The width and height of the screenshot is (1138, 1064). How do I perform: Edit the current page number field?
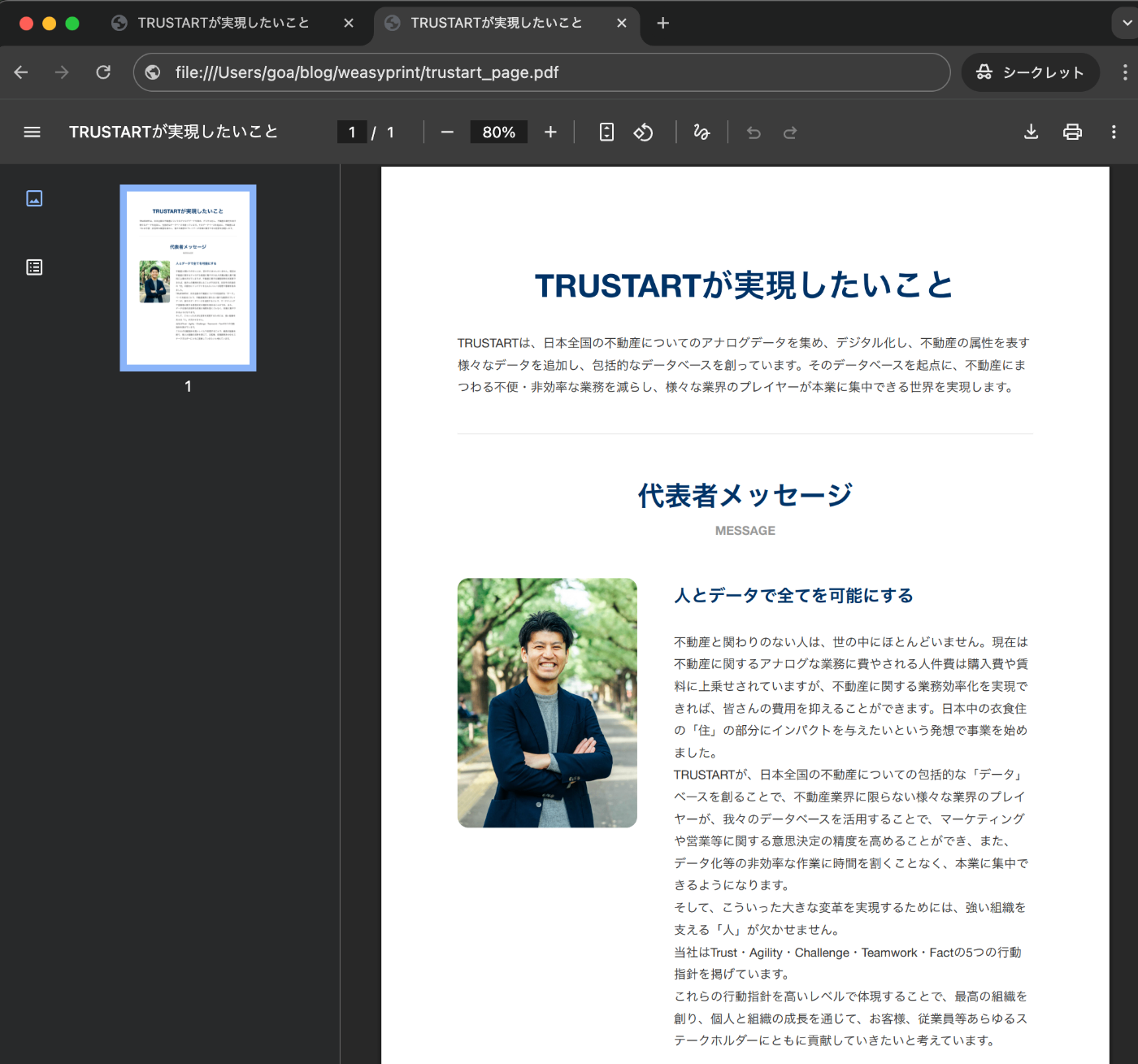click(x=352, y=132)
